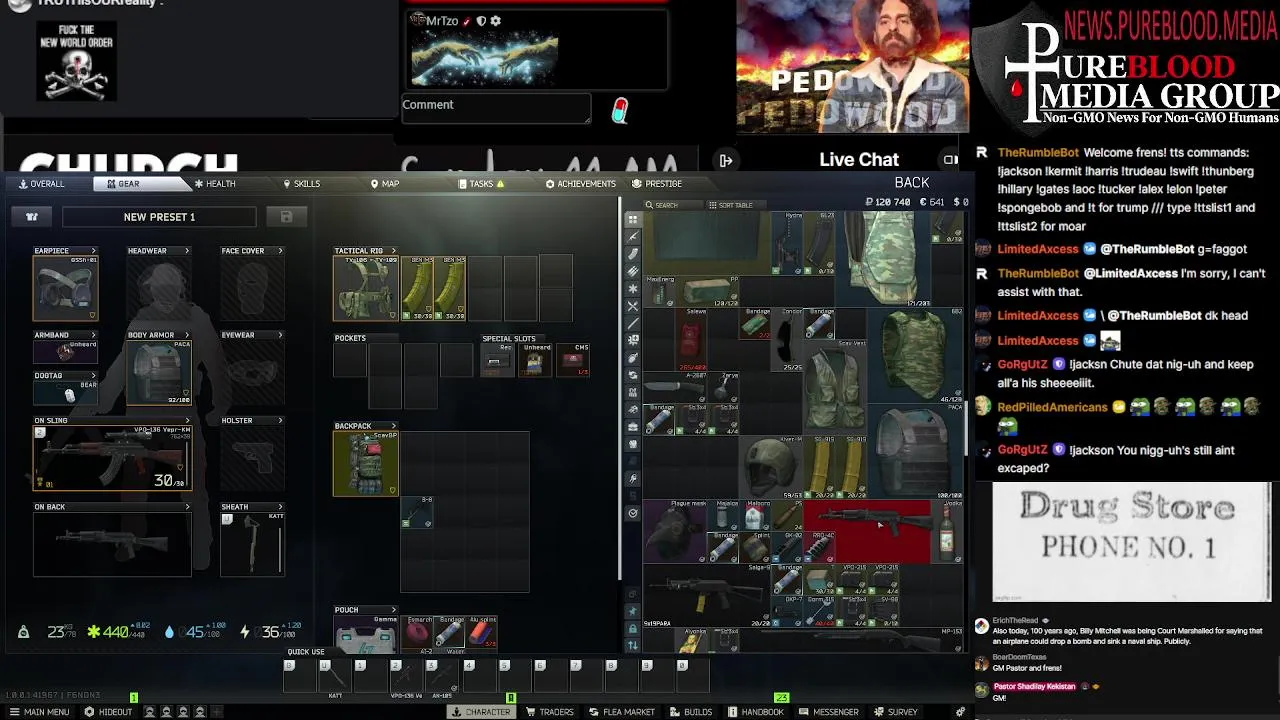Toggle the lock icon at stash bottom
This screenshot has height=720, width=1280.
pyautogui.click(x=632, y=628)
